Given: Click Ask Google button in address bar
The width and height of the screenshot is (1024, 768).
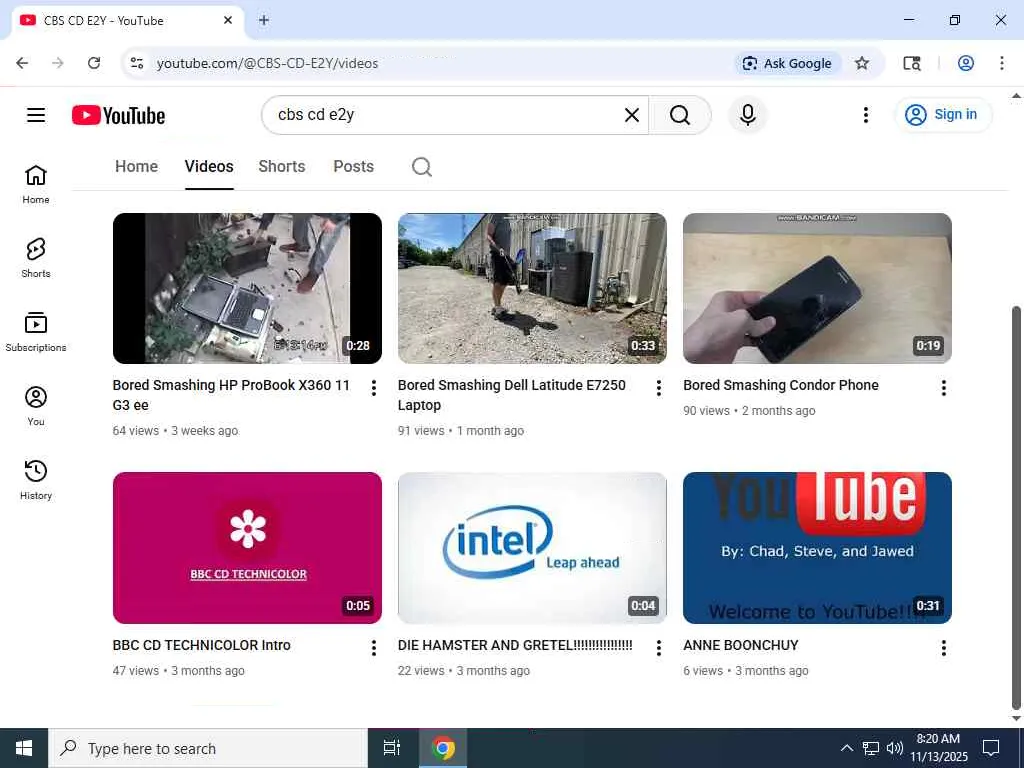Looking at the screenshot, I should 788,63.
